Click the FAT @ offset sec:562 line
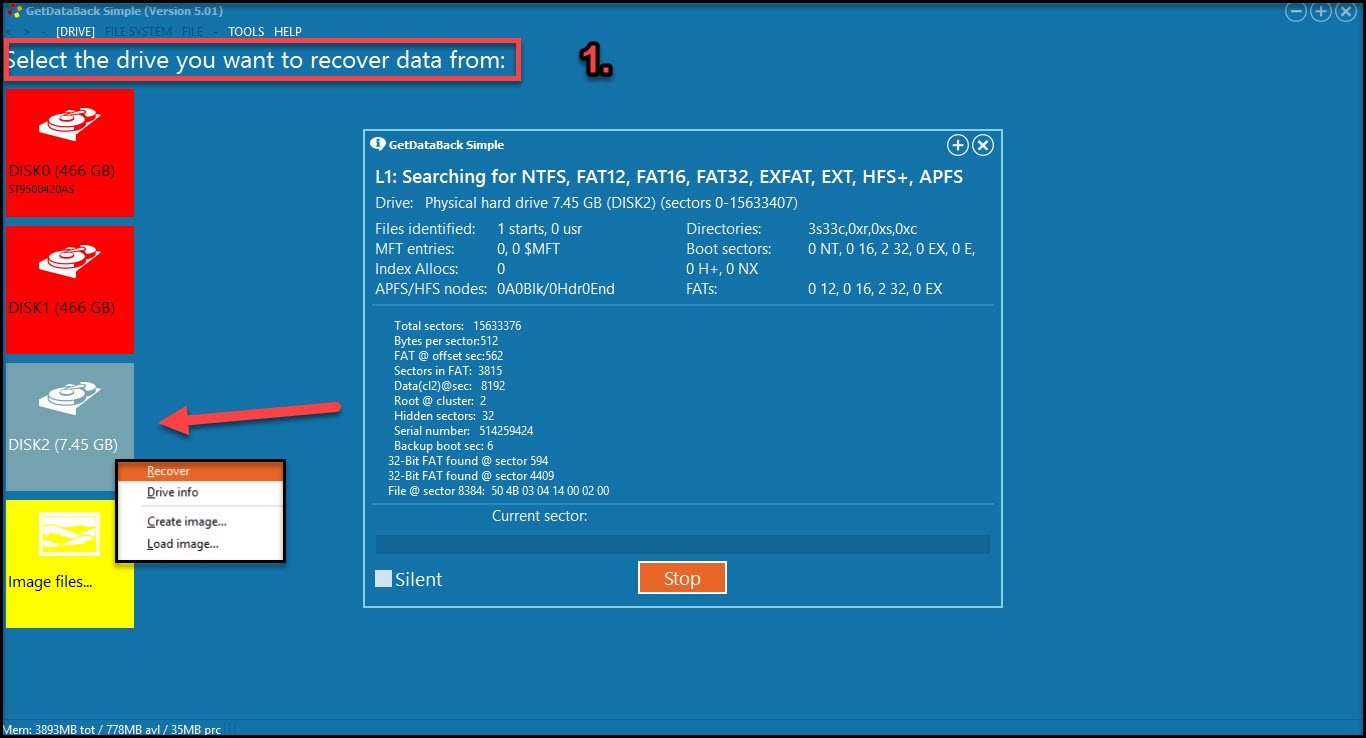Image resolution: width=1366 pixels, height=738 pixels. click(448, 356)
